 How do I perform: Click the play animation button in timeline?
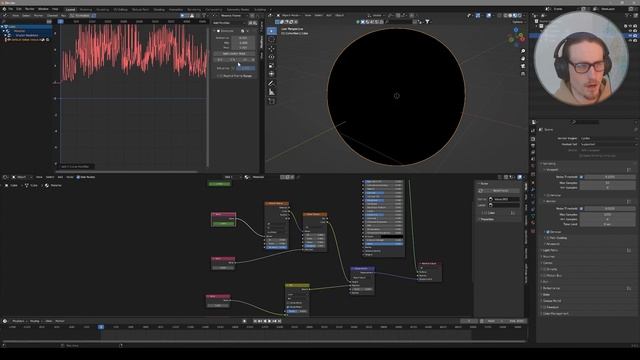tap(269, 321)
